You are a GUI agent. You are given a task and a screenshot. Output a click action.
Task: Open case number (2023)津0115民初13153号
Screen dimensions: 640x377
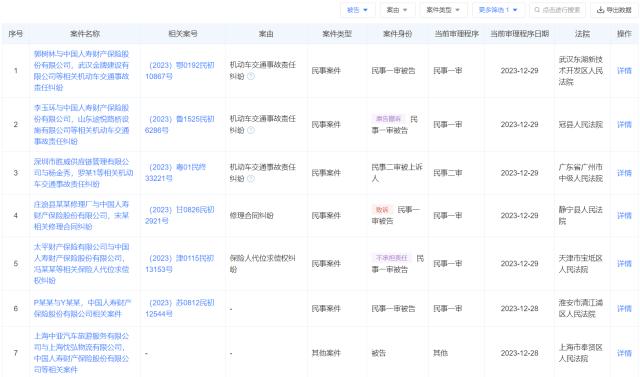click(180, 264)
